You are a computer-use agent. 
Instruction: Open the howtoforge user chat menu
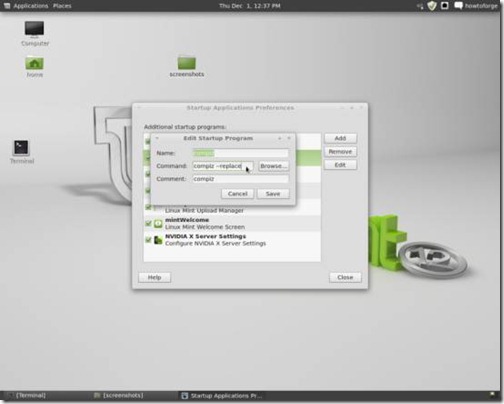(x=476, y=6)
